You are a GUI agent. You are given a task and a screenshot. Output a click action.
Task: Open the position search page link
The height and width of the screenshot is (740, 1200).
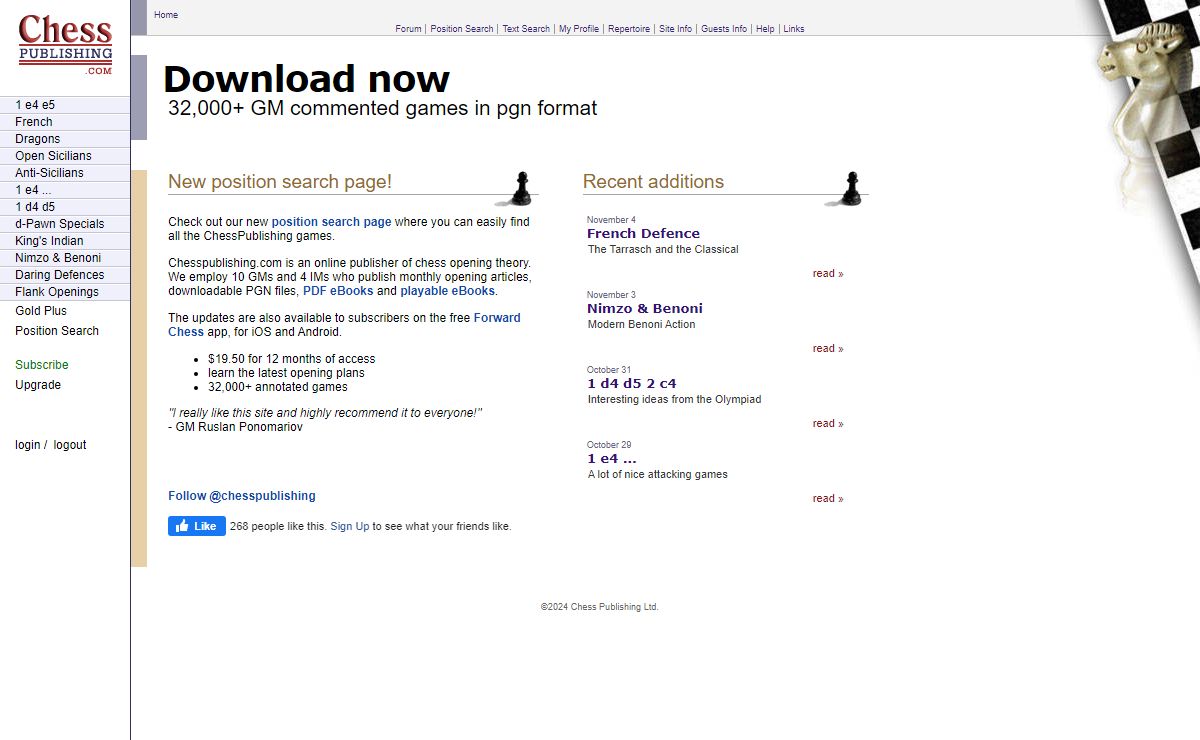(331, 222)
